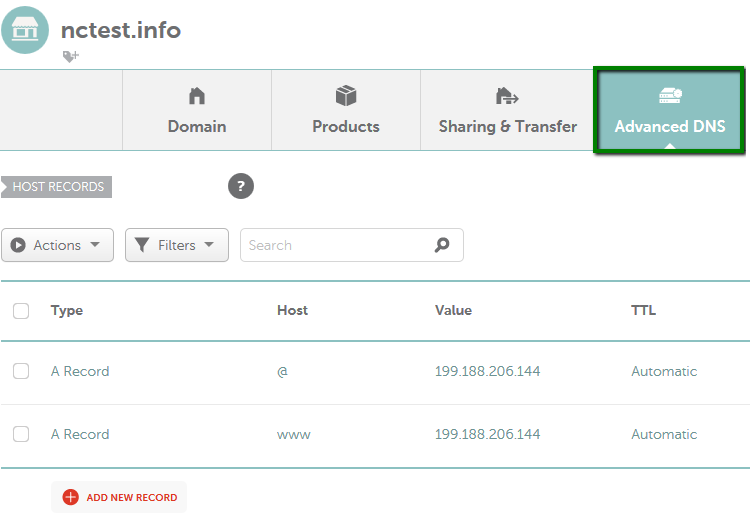750x523 pixels.
Task: Check the box for the @ host record
Action: point(21,371)
